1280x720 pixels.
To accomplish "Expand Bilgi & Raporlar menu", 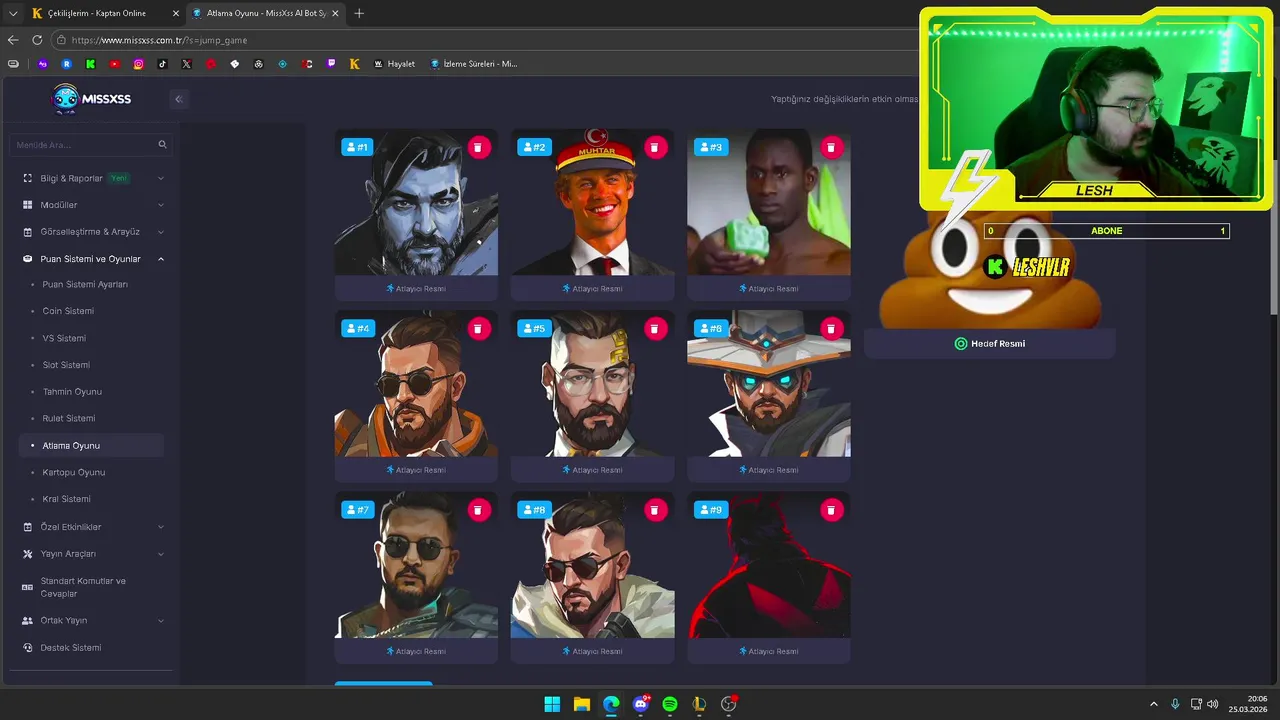I will click(x=93, y=178).
